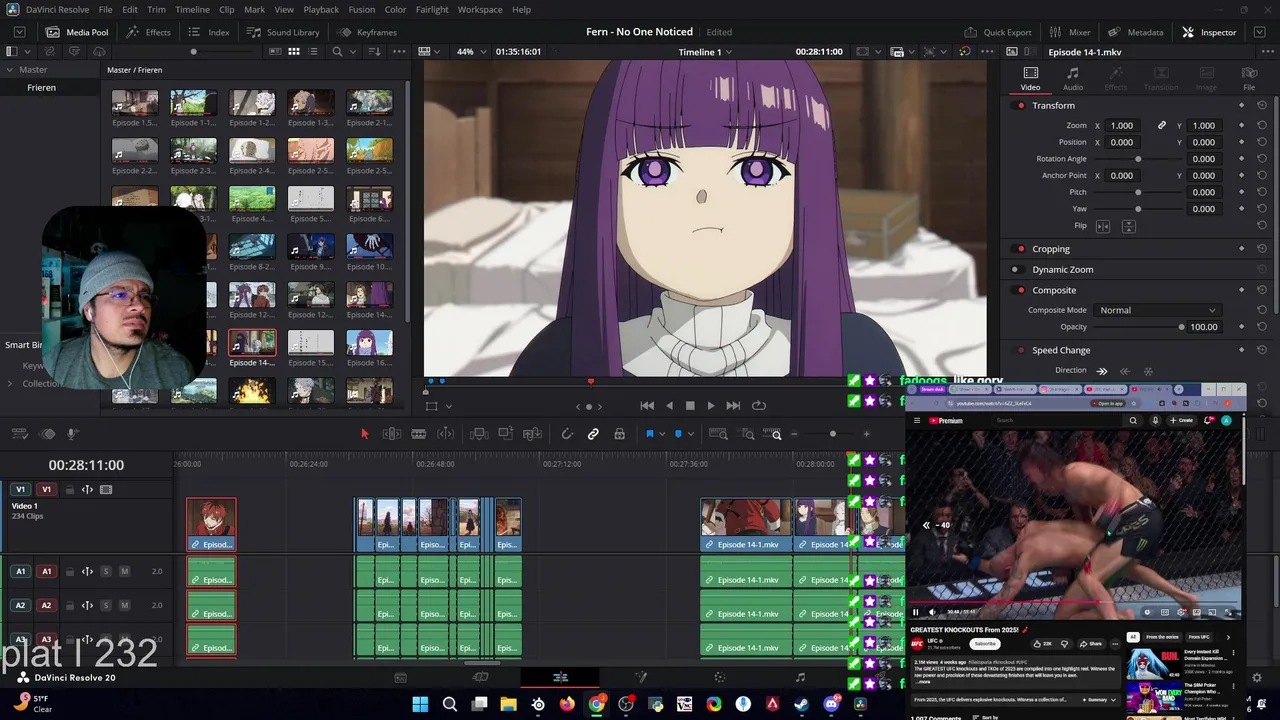Screen dimensions: 1280x720
Task: Click Insert Clip timeline toolbar icon
Action: tap(479, 434)
